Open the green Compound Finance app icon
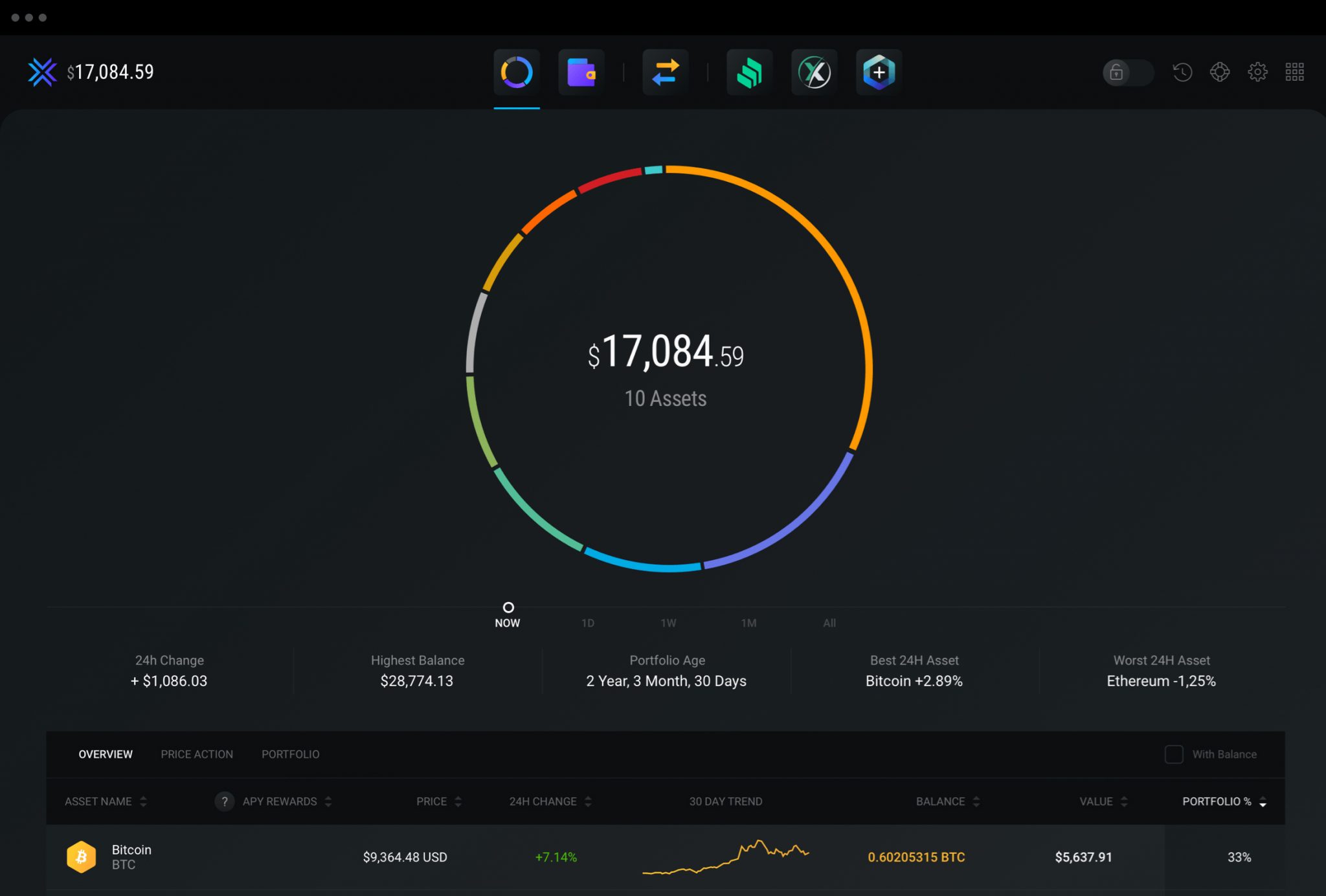 (749, 72)
